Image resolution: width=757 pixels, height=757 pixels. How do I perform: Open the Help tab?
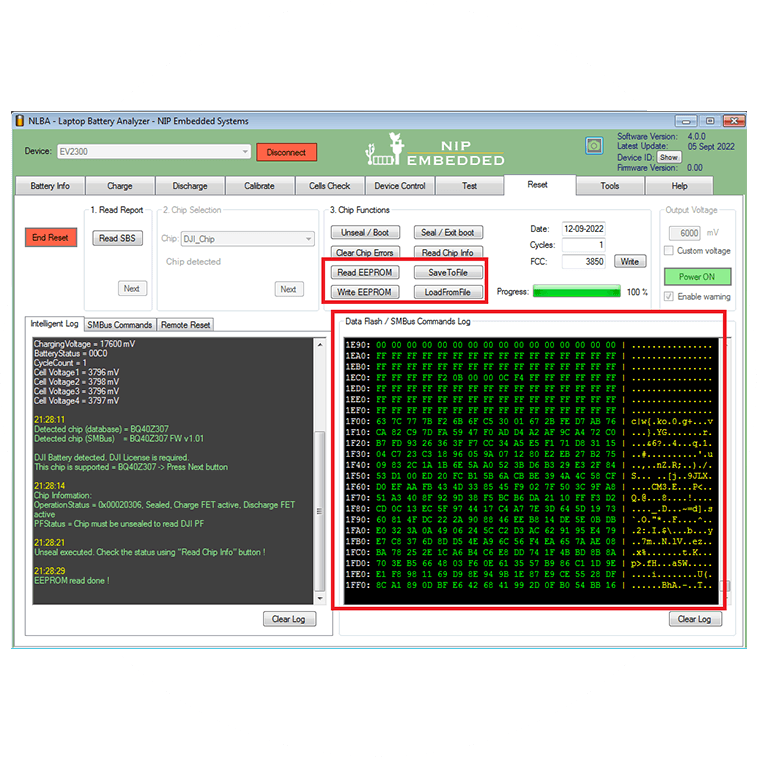(679, 186)
